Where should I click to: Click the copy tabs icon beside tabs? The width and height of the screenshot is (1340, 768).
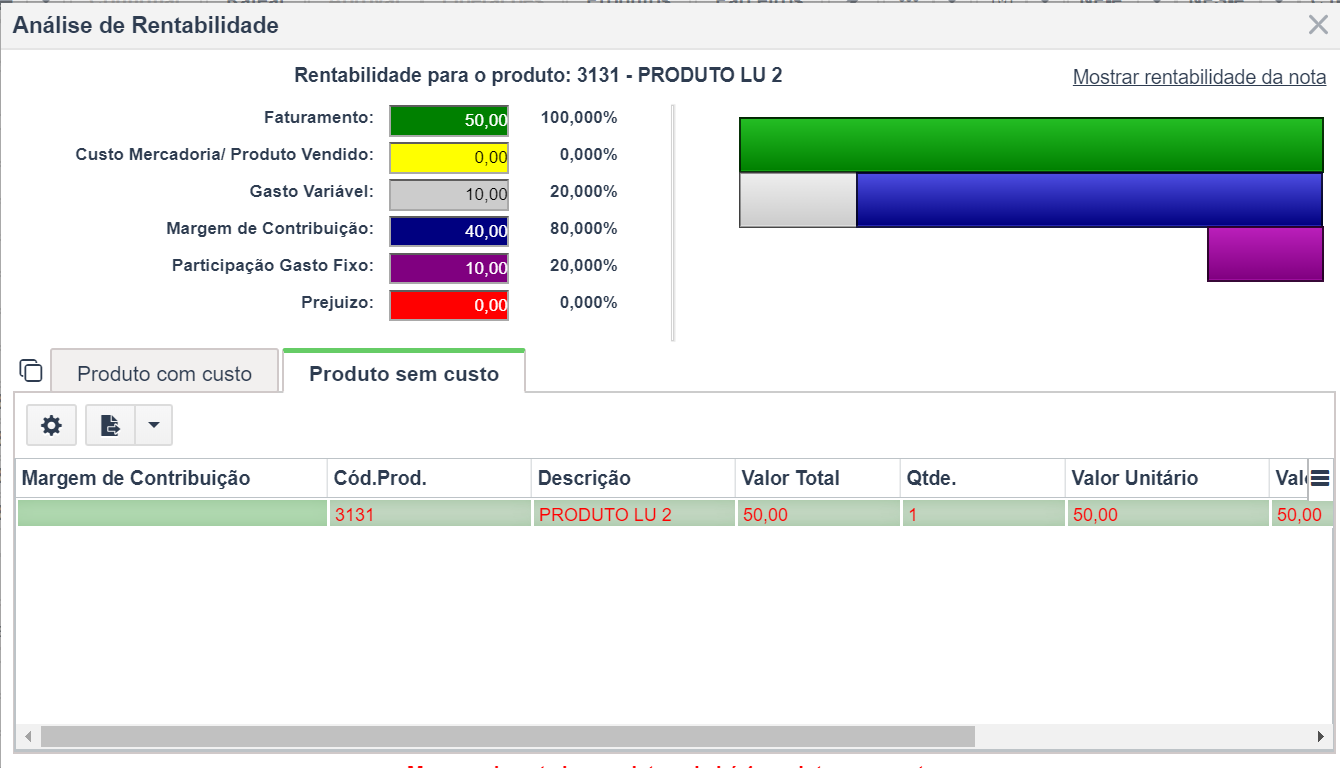point(31,370)
